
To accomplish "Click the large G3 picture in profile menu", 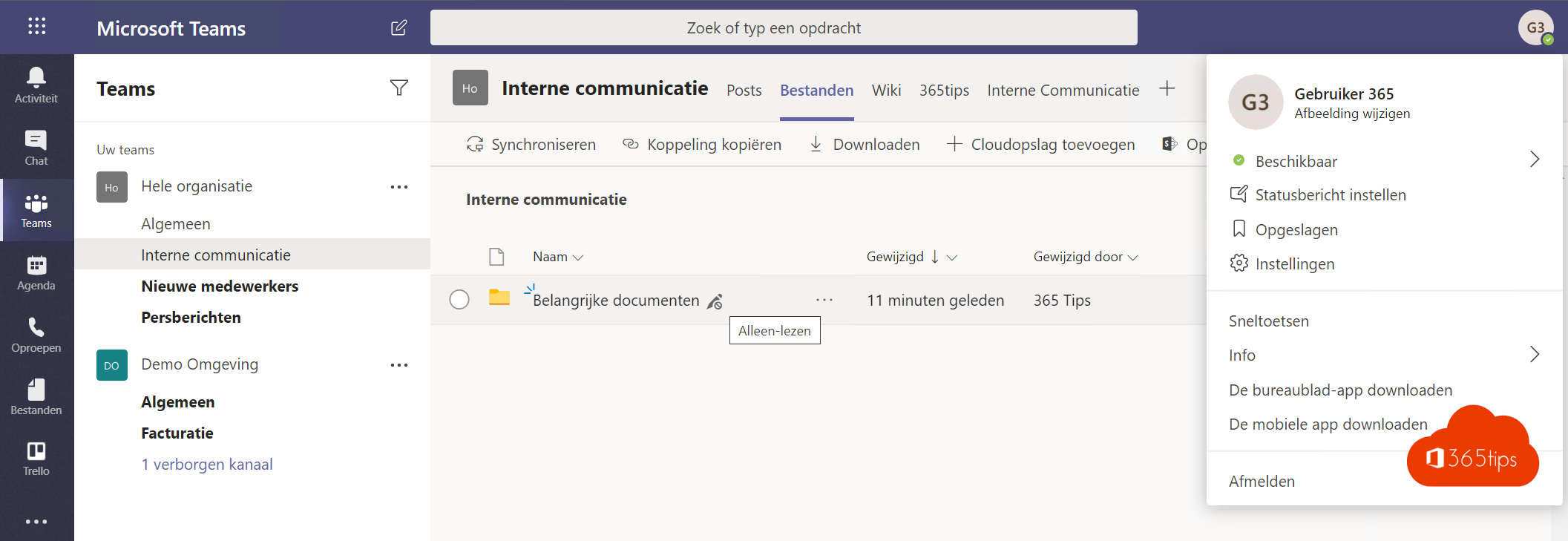I will click(1256, 102).
